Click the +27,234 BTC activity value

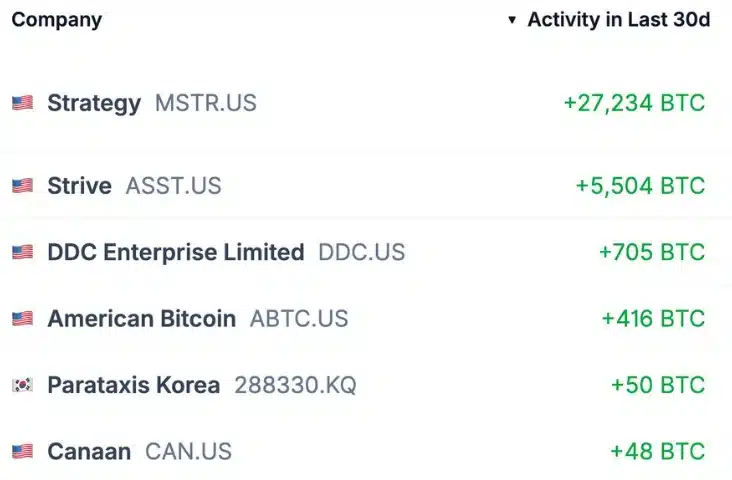[634, 103]
